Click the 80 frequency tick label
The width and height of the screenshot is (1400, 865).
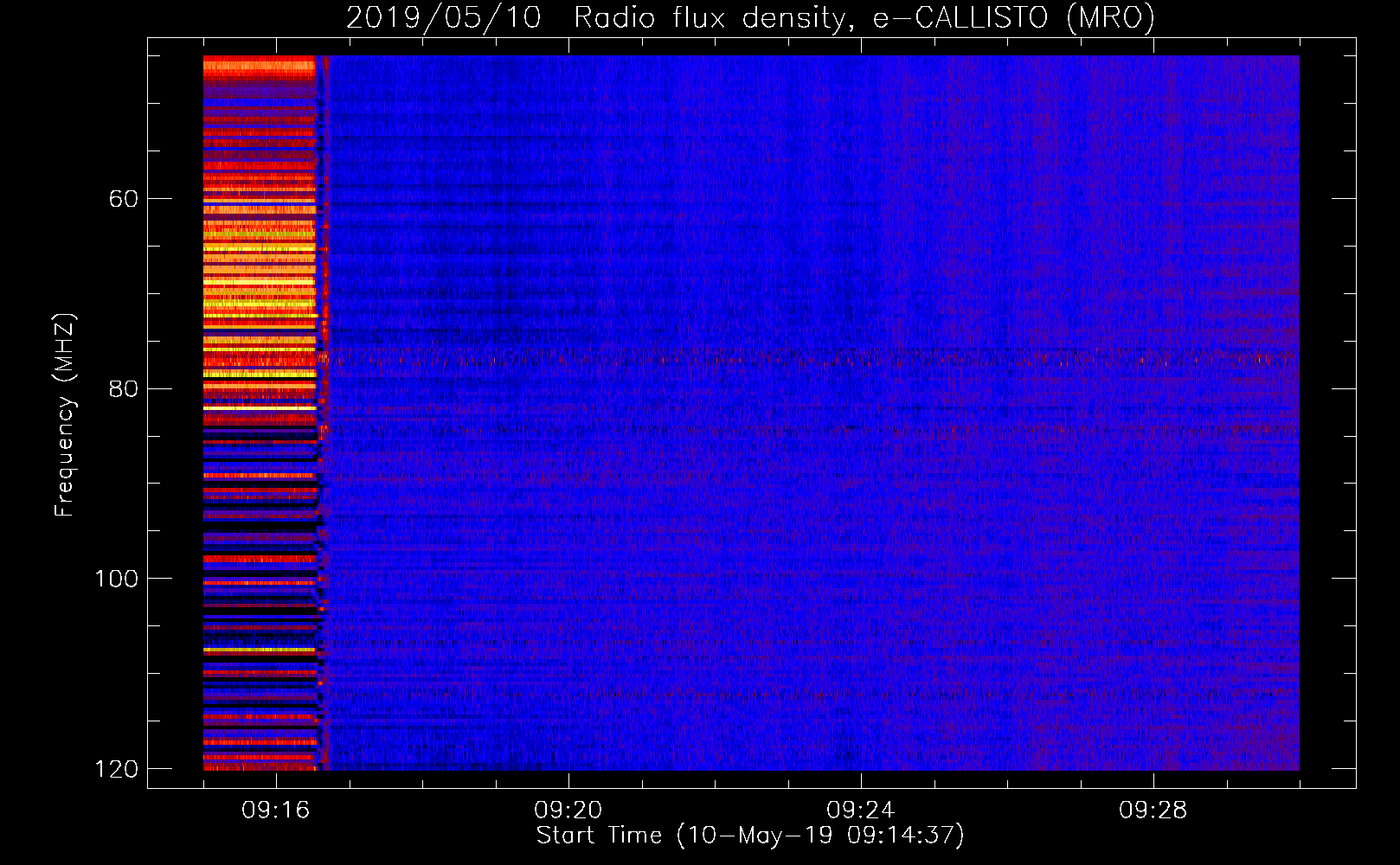coord(124,388)
